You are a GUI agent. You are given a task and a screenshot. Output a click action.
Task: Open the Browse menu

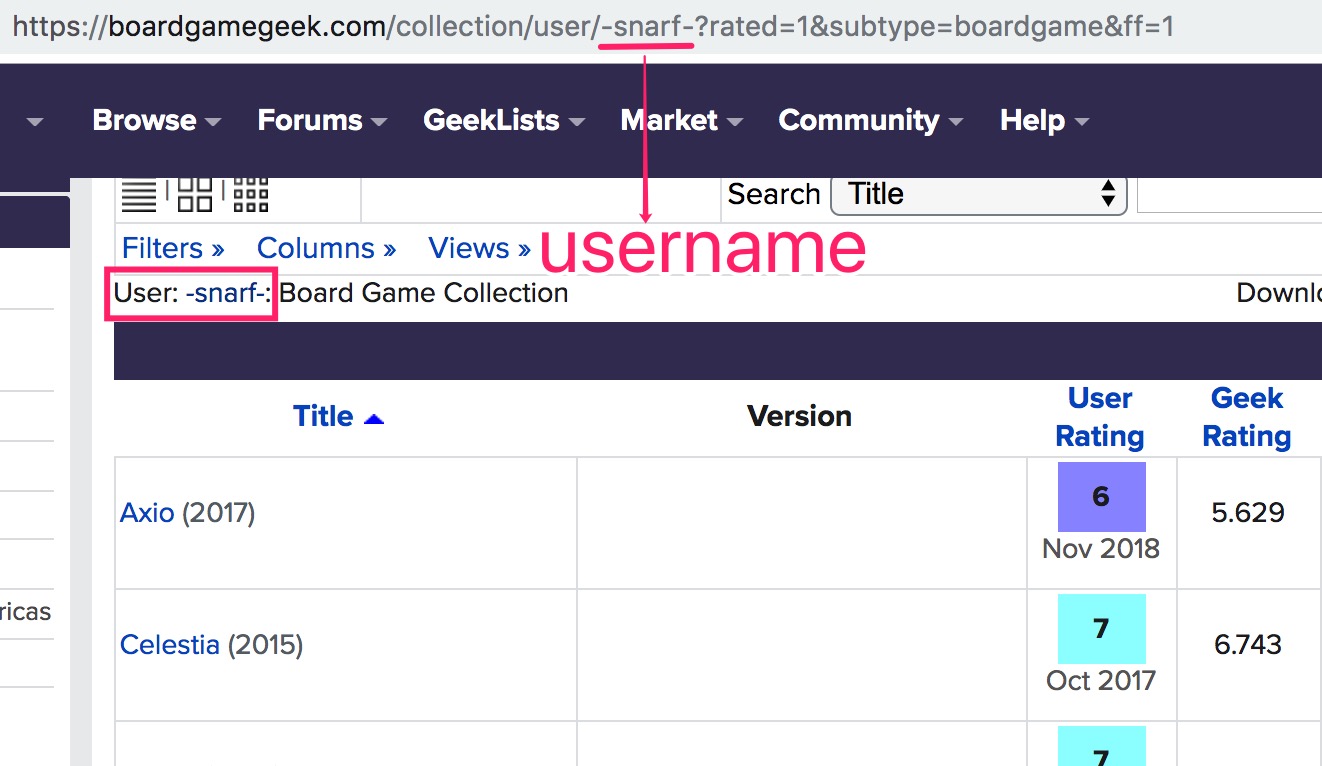[x=156, y=120]
